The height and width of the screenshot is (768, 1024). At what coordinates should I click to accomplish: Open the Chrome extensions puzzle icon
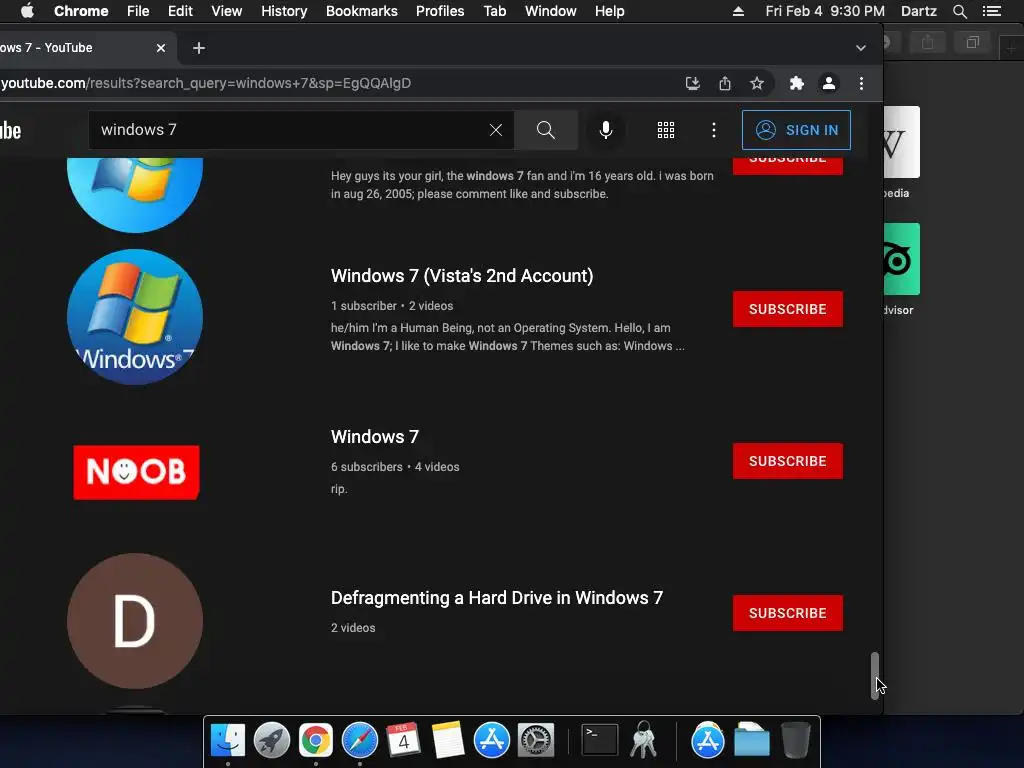tap(797, 83)
